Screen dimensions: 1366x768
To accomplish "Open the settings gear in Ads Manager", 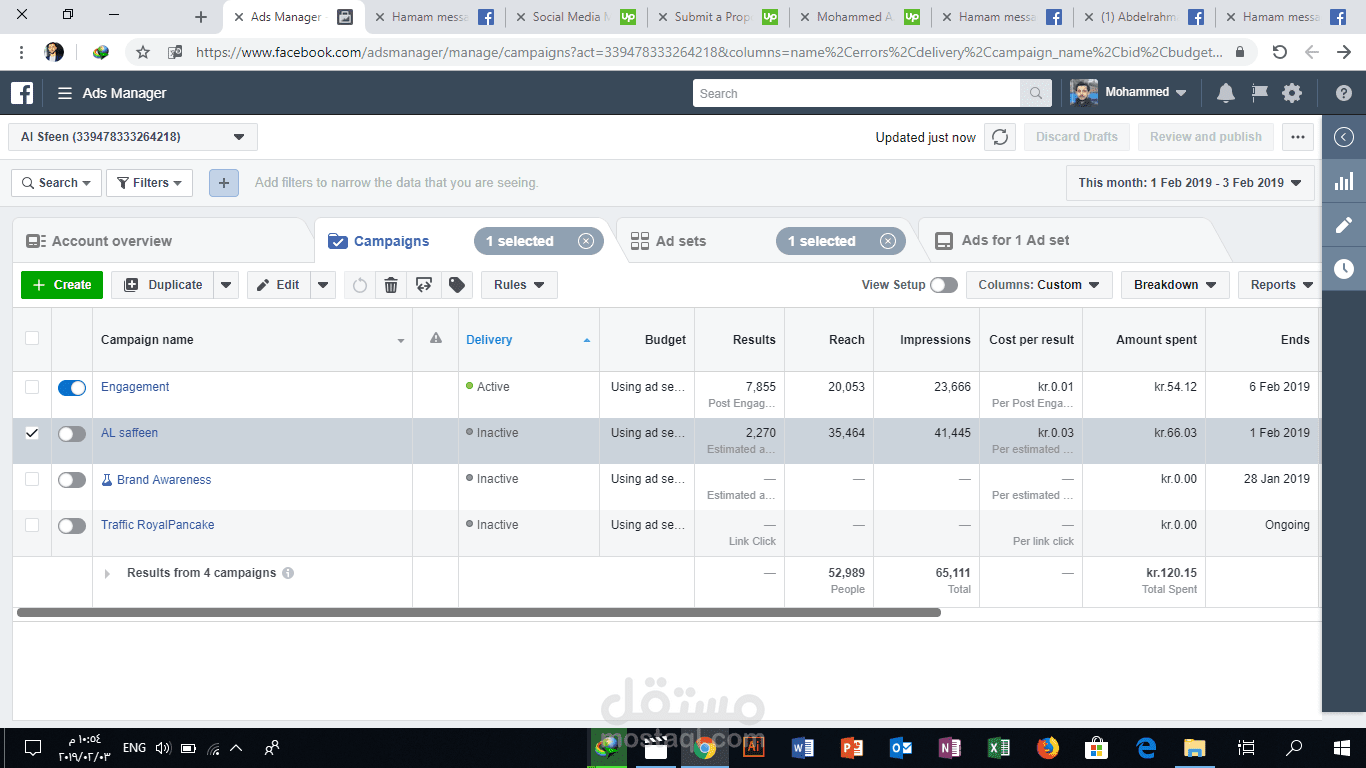I will tap(1292, 93).
